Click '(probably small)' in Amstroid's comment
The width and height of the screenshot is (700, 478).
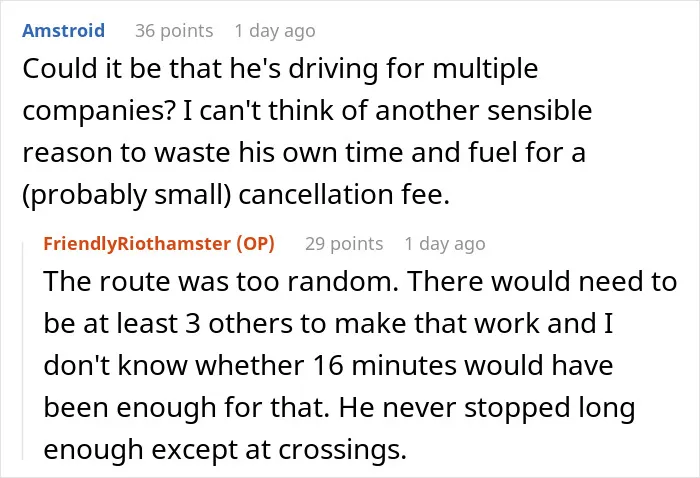tap(127, 195)
